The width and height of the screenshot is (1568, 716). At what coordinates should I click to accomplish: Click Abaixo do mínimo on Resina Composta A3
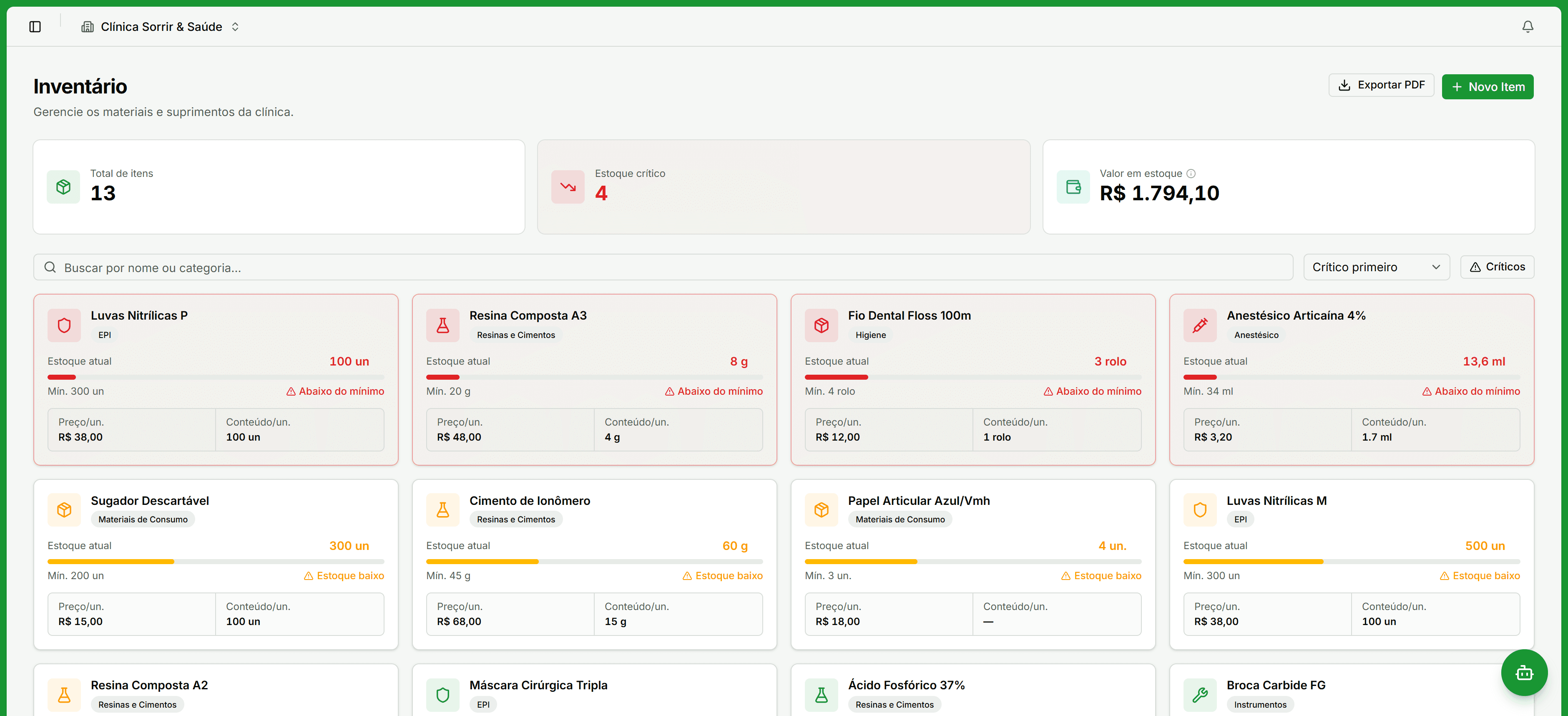(x=714, y=391)
